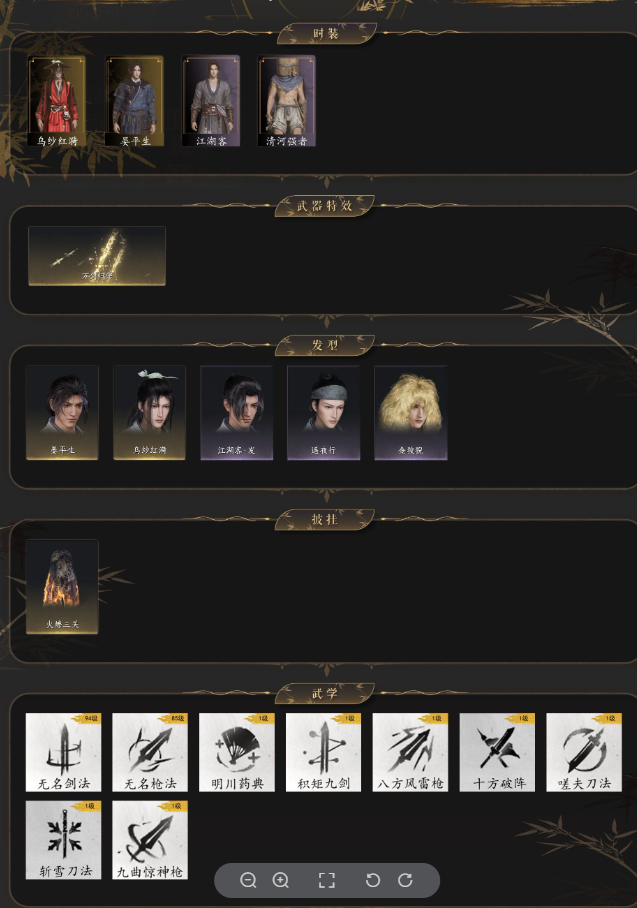
Task: Select the 八方风雷枪 skill icon
Action: tap(411, 752)
